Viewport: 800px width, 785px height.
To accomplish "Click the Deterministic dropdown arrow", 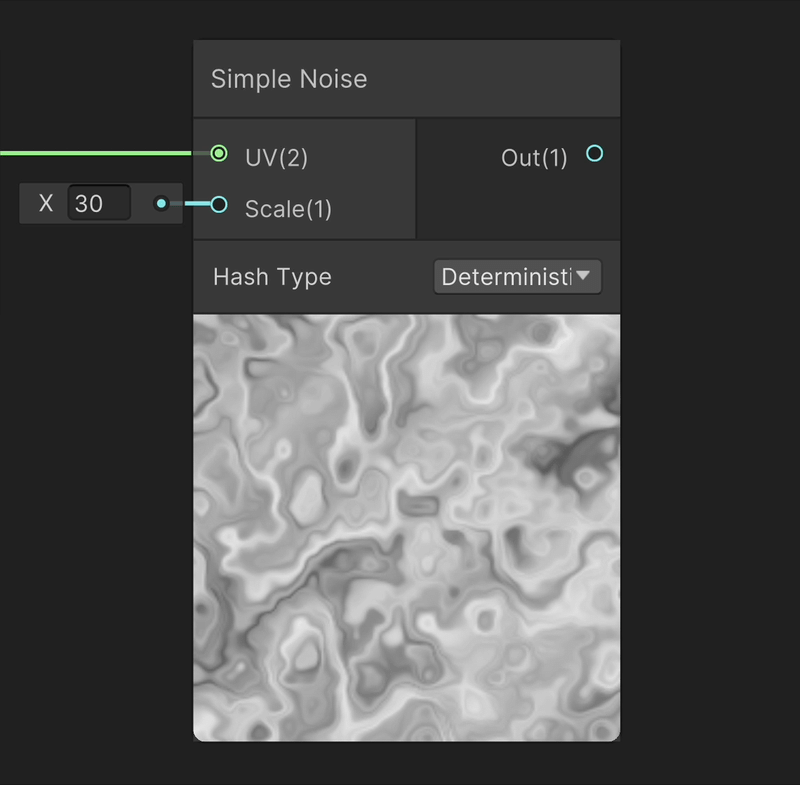I will tap(585, 277).
